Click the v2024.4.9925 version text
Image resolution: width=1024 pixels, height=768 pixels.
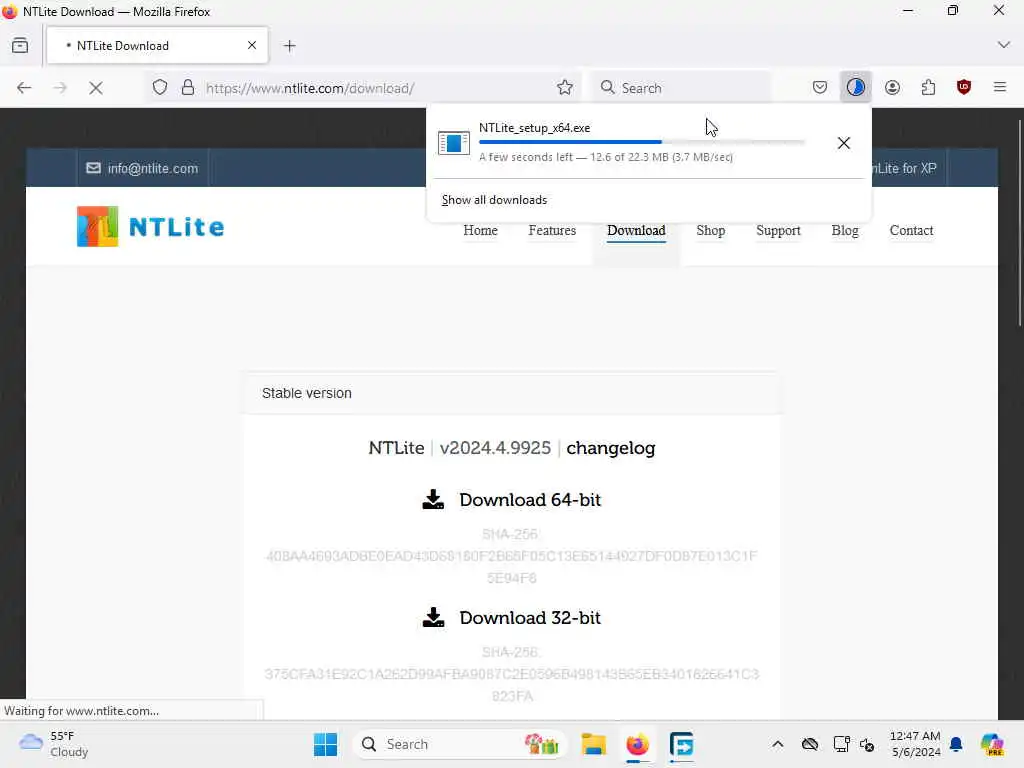[495, 448]
